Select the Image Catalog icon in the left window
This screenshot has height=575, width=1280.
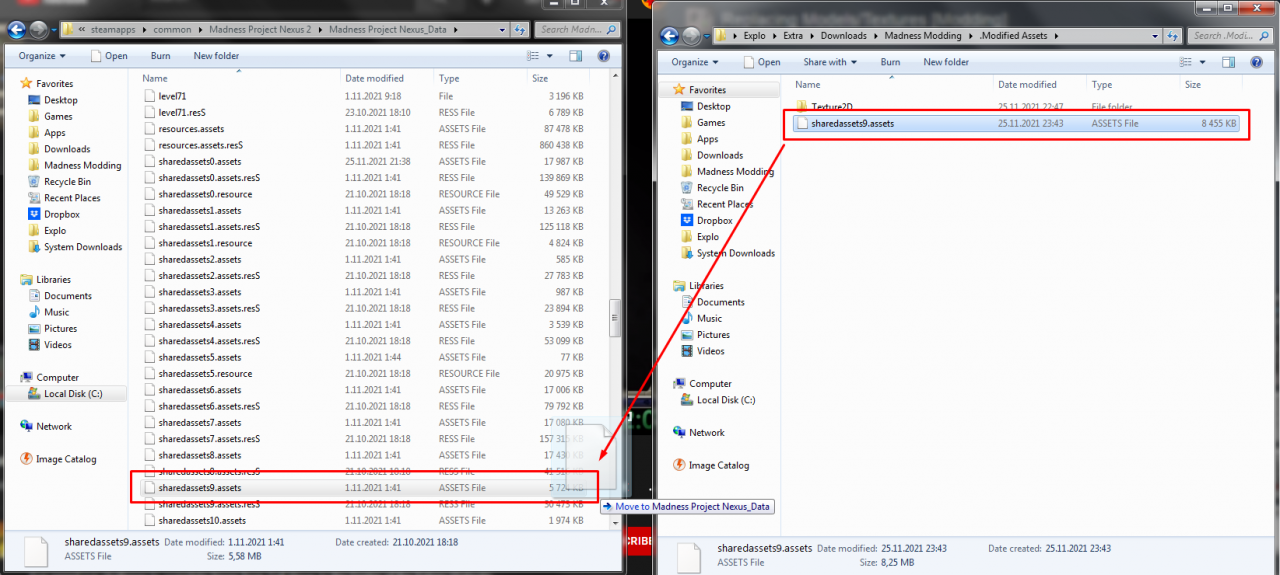click(27, 459)
